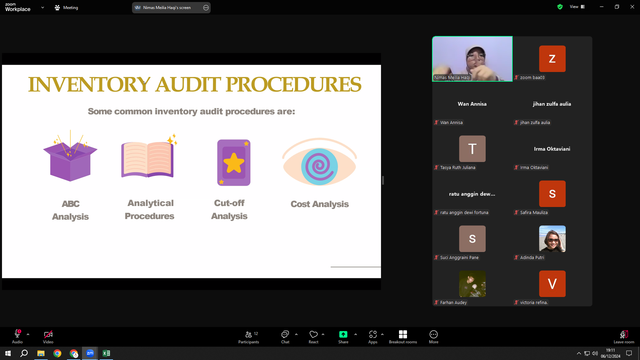The image size is (640, 360).
Task: Show hidden system tray icons
Action: point(578,353)
